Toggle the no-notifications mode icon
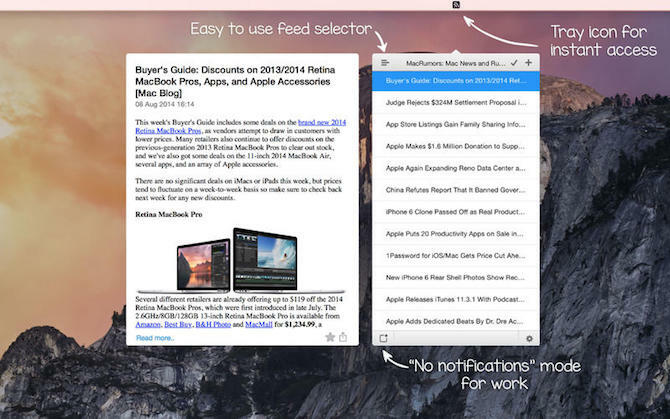Image resolution: width=670 pixels, height=419 pixels. coord(383,338)
